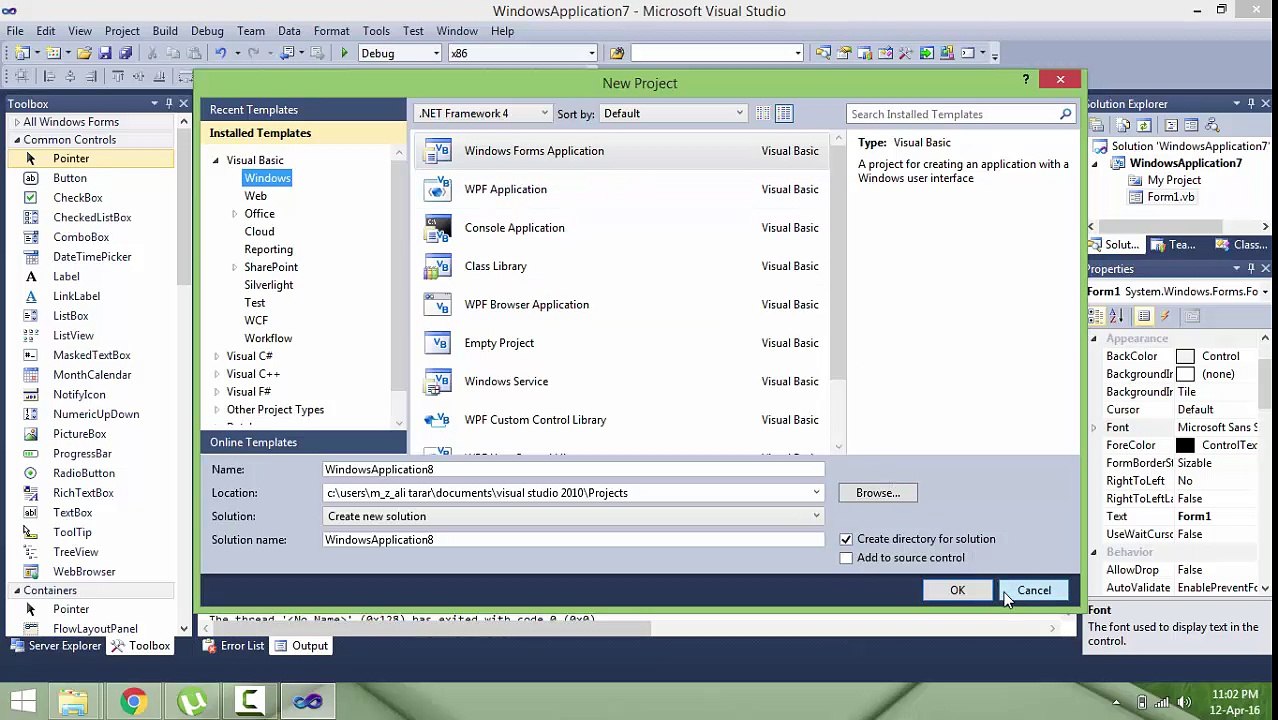Pin the Toolbox panel with auto-hide icon
1278x720 pixels.
coord(170,103)
